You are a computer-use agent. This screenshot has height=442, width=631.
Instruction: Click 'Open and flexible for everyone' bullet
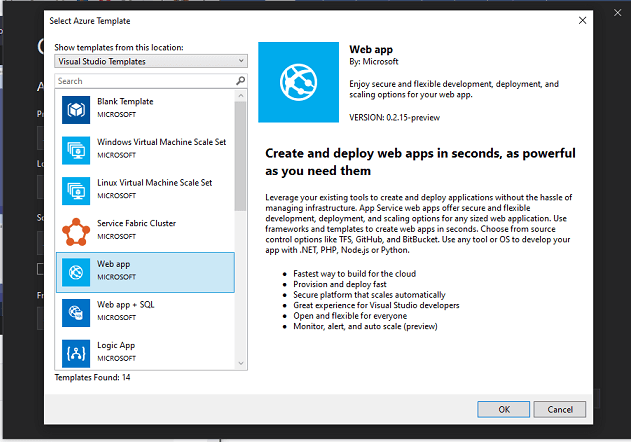tap(350, 316)
